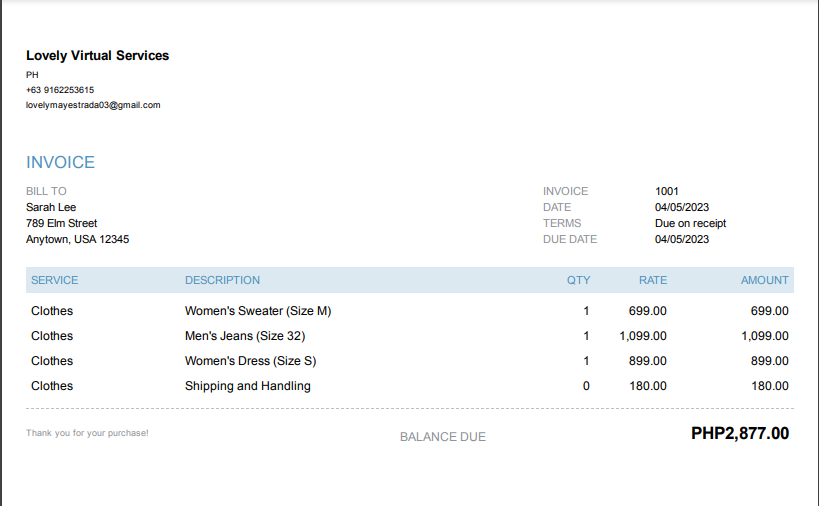The image size is (819, 506).
Task: Click the DUE DATE label
Action: tap(570, 239)
